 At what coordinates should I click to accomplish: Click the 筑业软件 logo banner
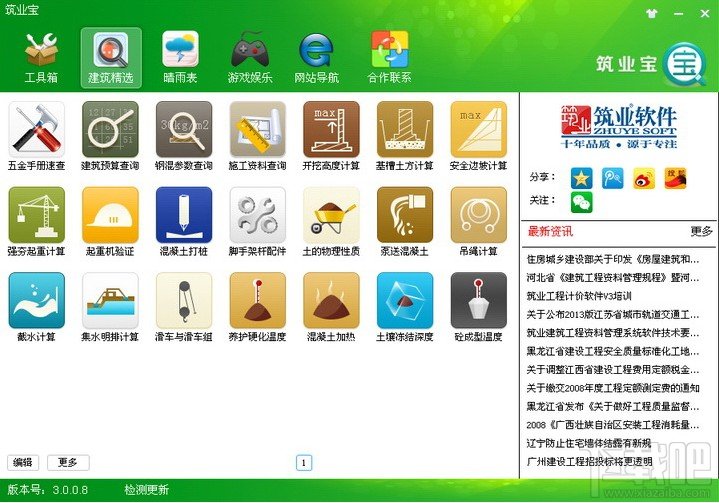point(619,127)
